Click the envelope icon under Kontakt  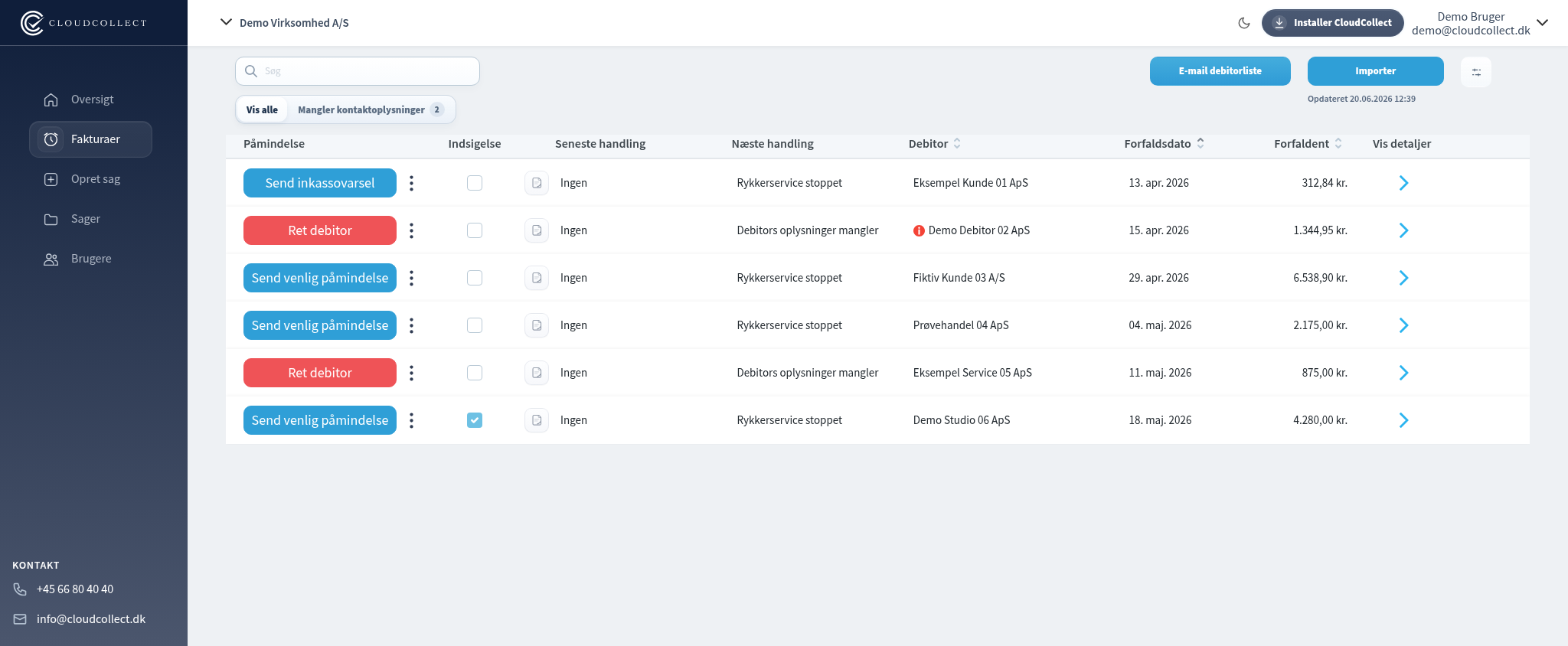pyautogui.click(x=20, y=619)
